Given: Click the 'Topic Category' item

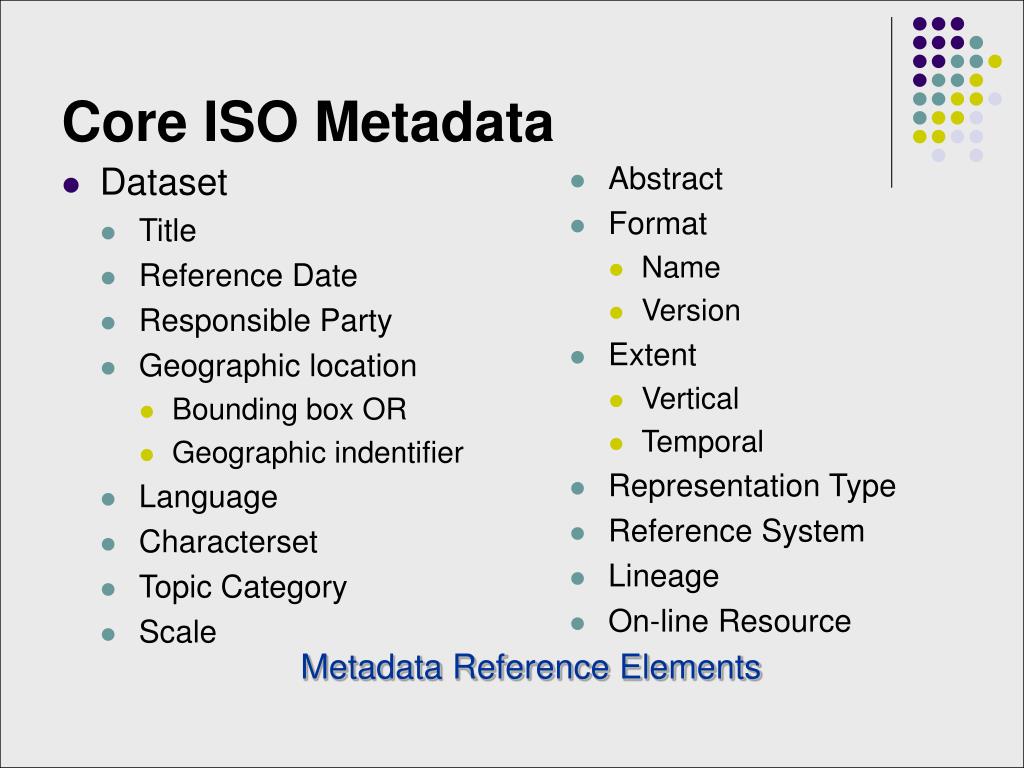Looking at the screenshot, I should coord(243,588).
